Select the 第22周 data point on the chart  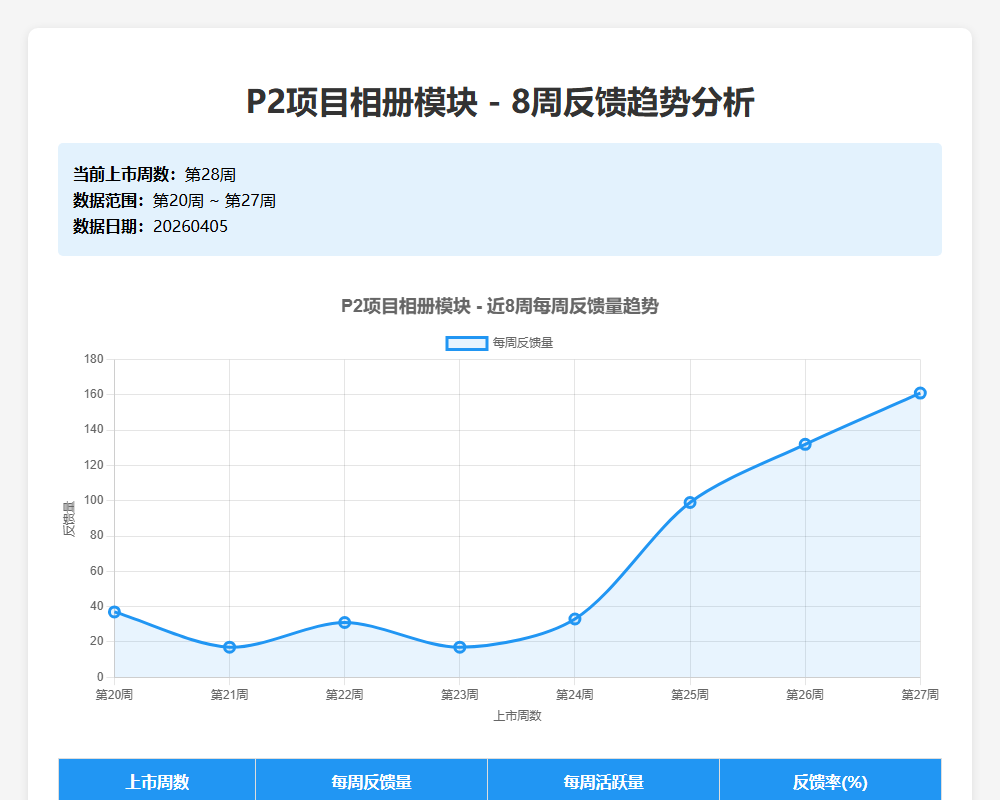click(344, 622)
